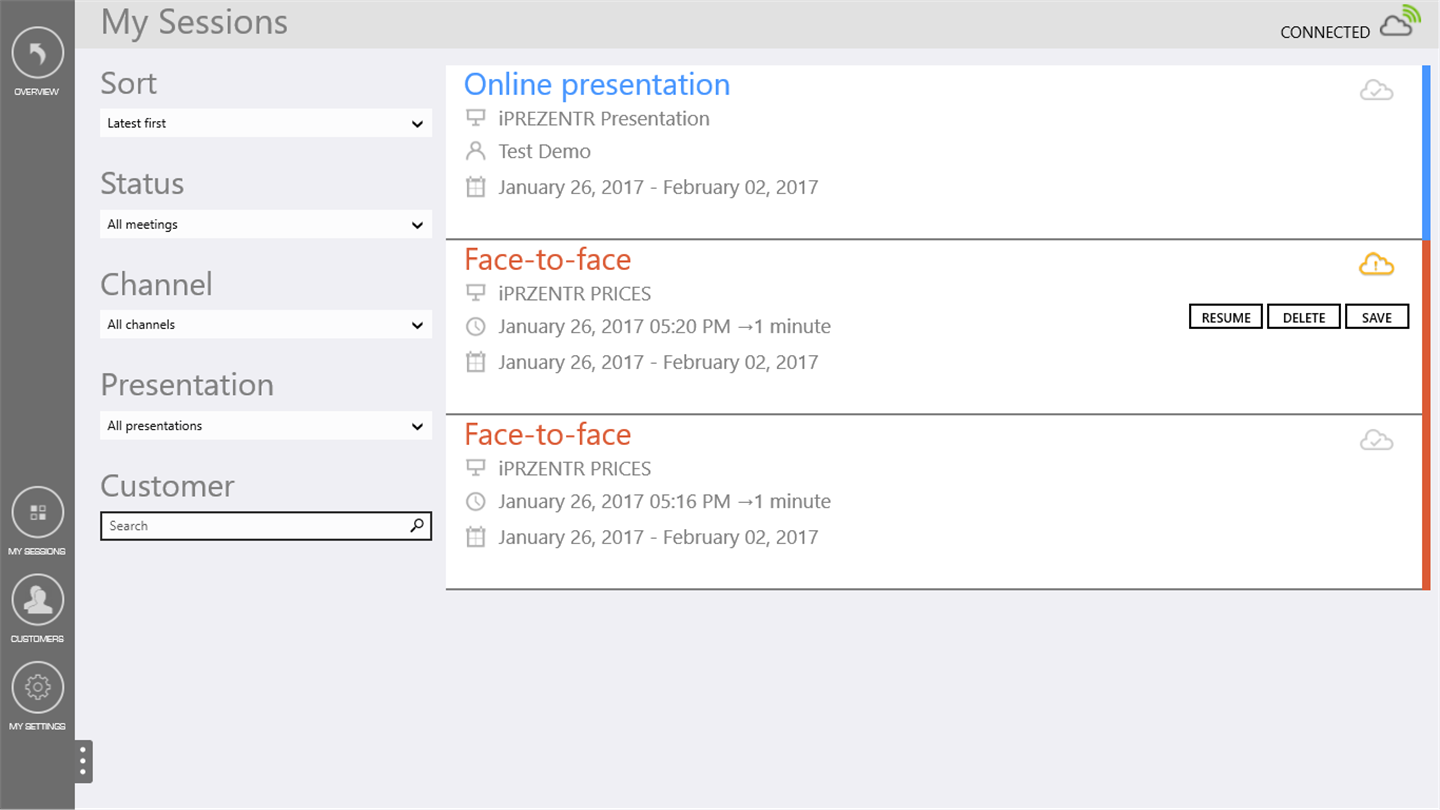Expand the three-dot sidebar handle
The image size is (1440, 810).
(83, 762)
